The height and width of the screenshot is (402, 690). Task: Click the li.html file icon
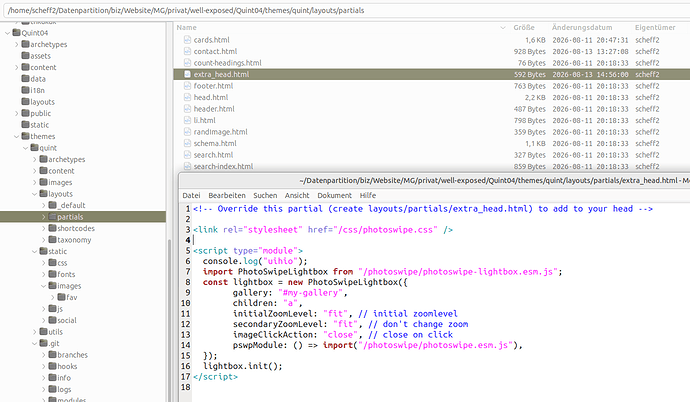pyautogui.click(x=187, y=120)
